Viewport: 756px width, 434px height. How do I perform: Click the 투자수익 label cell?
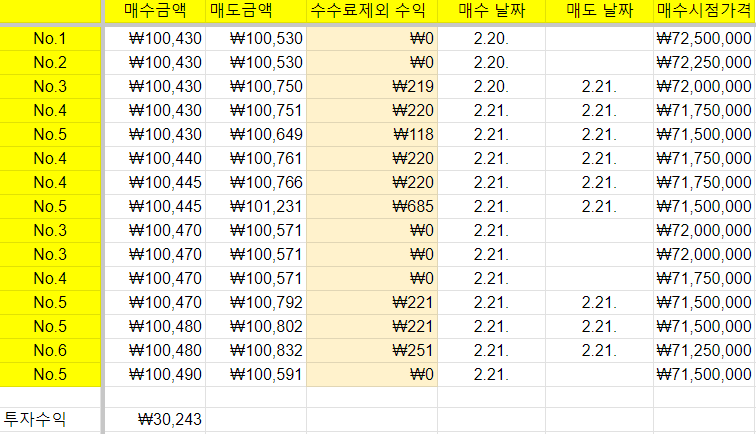click(x=50, y=419)
